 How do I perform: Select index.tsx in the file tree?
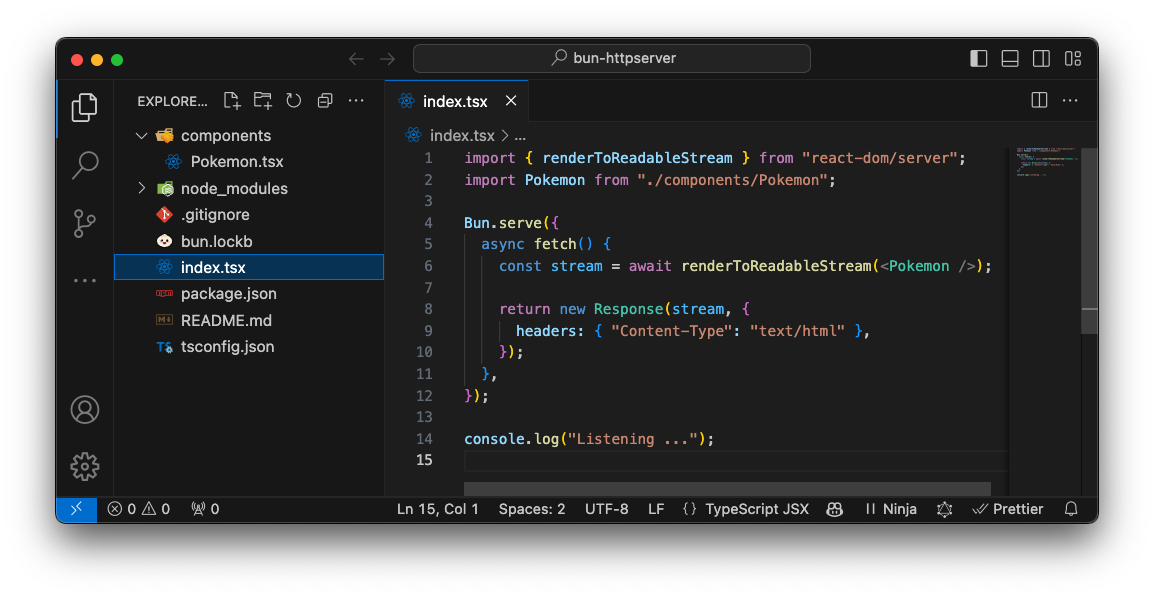click(249, 267)
